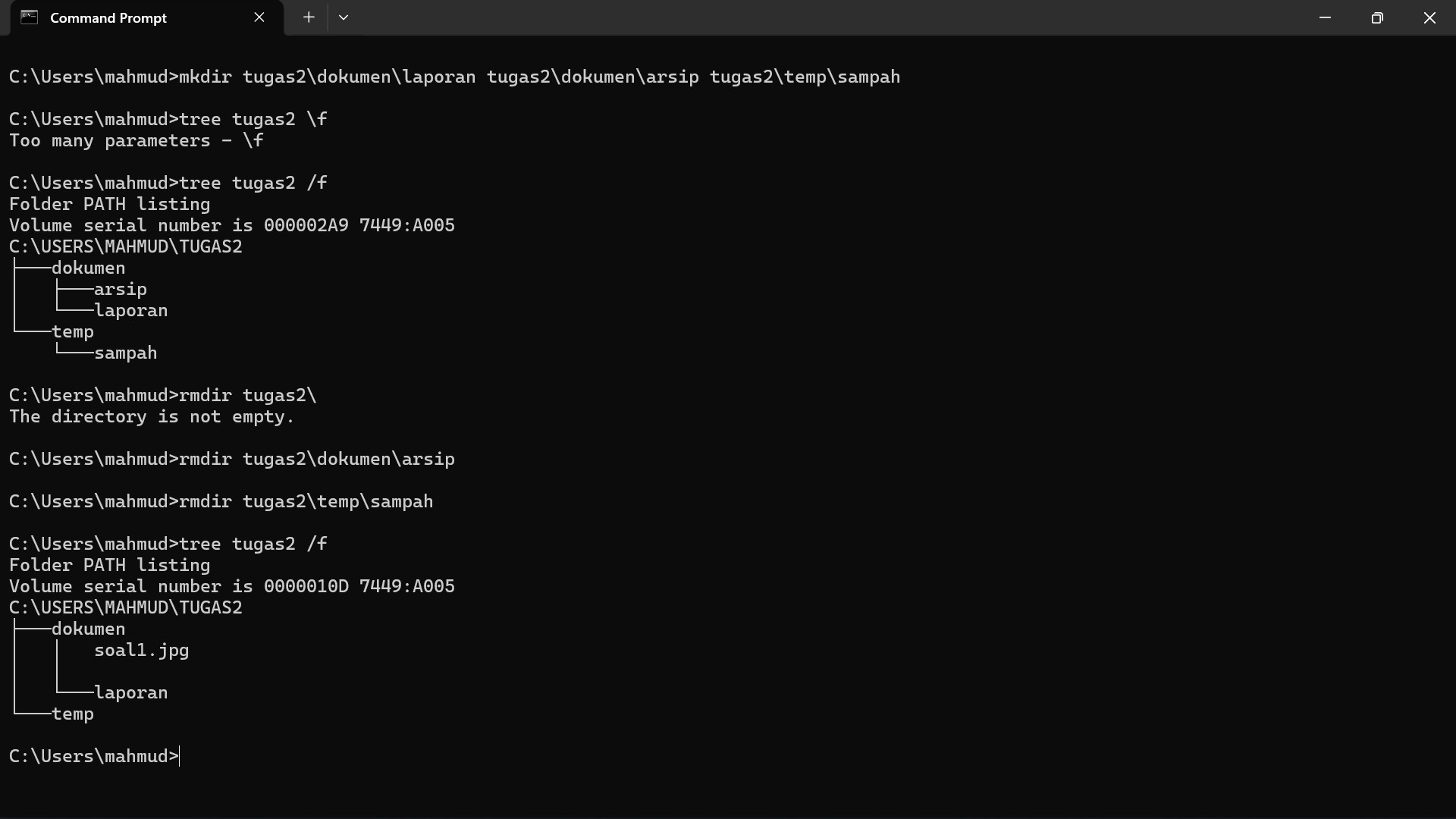Minimize the terminal window
The height and width of the screenshot is (819, 1456).
1325,17
